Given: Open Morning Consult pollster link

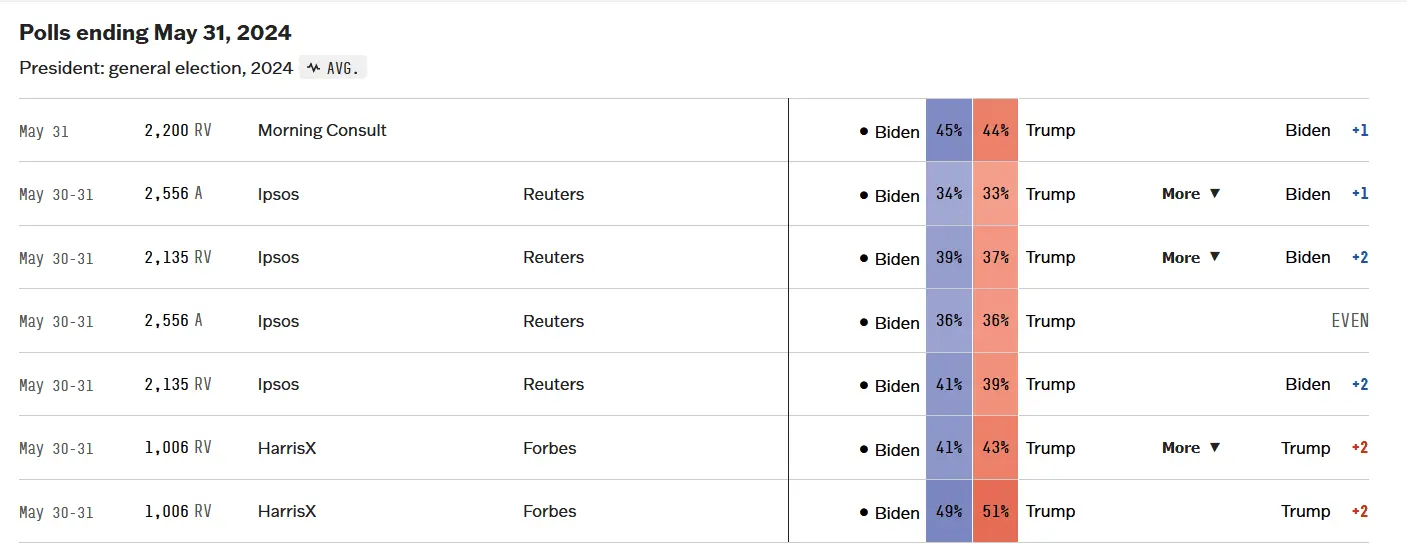Looking at the screenshot, I should (x=322, y=130).
